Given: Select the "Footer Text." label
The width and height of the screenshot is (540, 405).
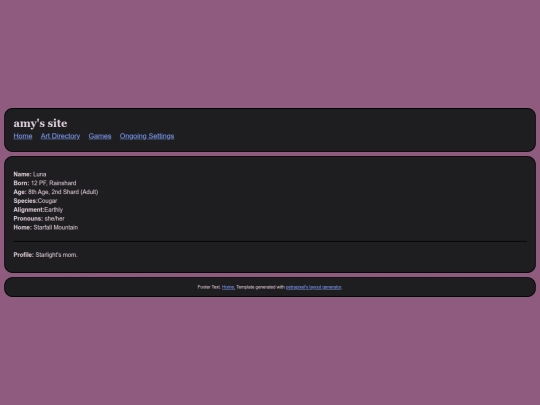Looking at the screenshot, I should pos(209,287).
